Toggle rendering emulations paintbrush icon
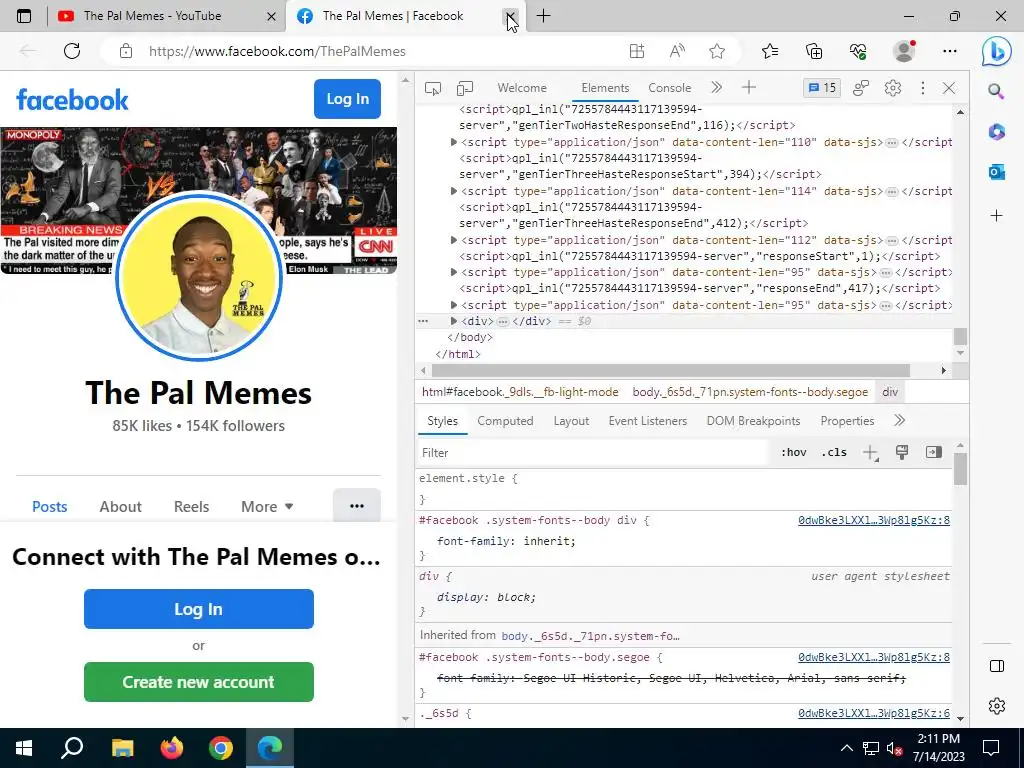The width and height of the screenshot is (1024, 768). [x=902, y=452]
